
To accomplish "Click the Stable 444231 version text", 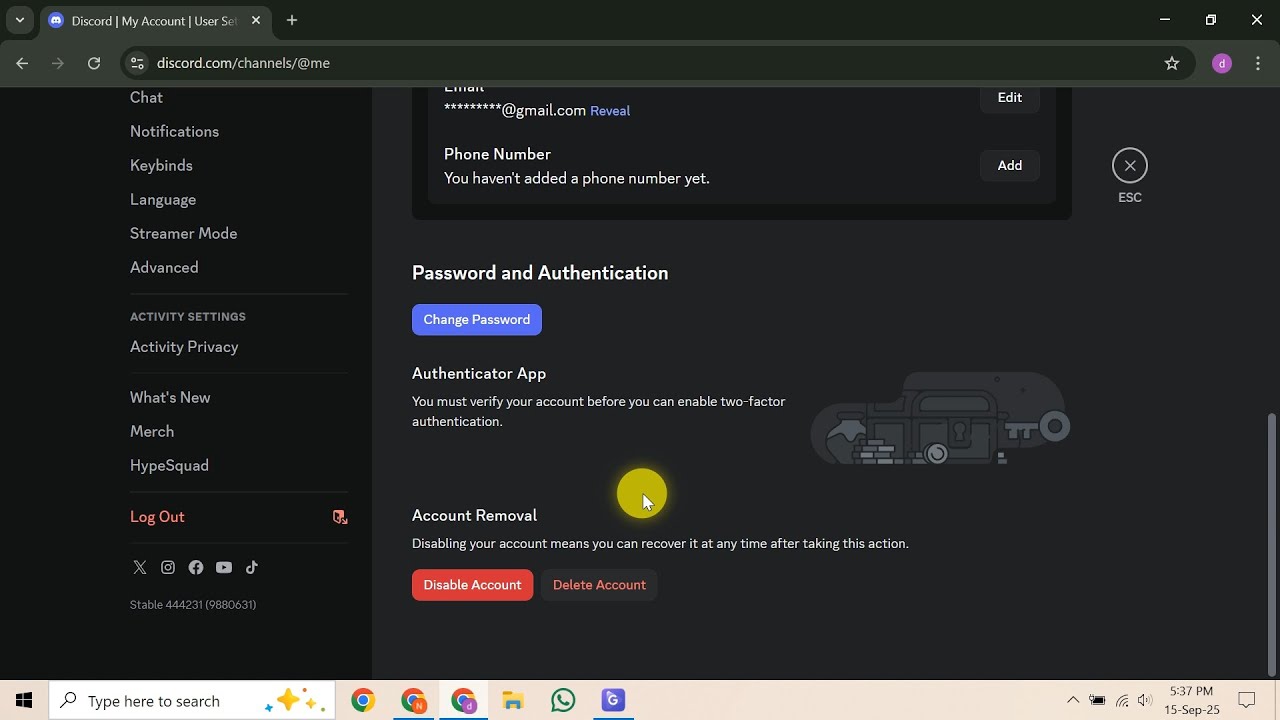I will (193, 605).
